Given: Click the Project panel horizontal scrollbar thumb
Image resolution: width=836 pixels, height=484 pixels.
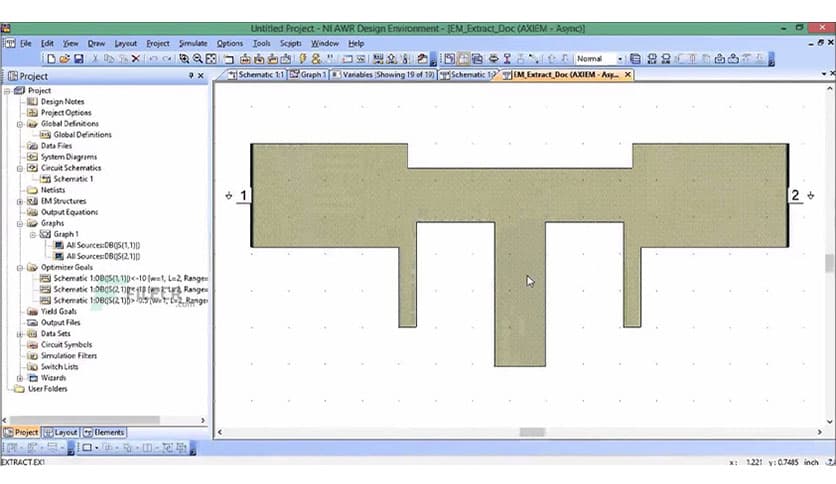Looking at the screenshot, I should (x=85, y=420).
